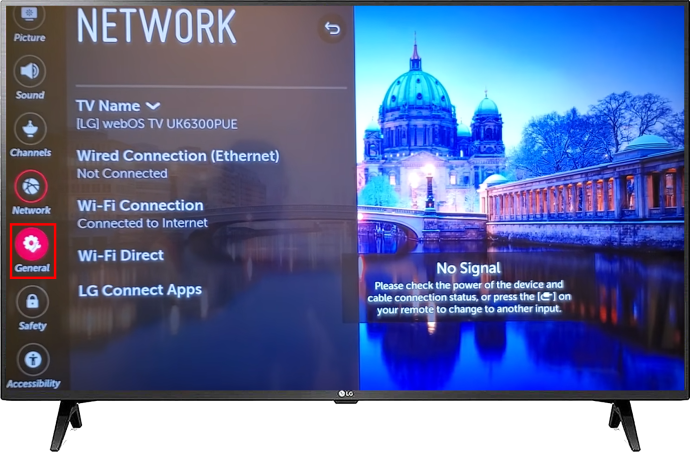Click the 'Sound' sidebar label
This screenshot has height=452, width=690.
point(30,95)
